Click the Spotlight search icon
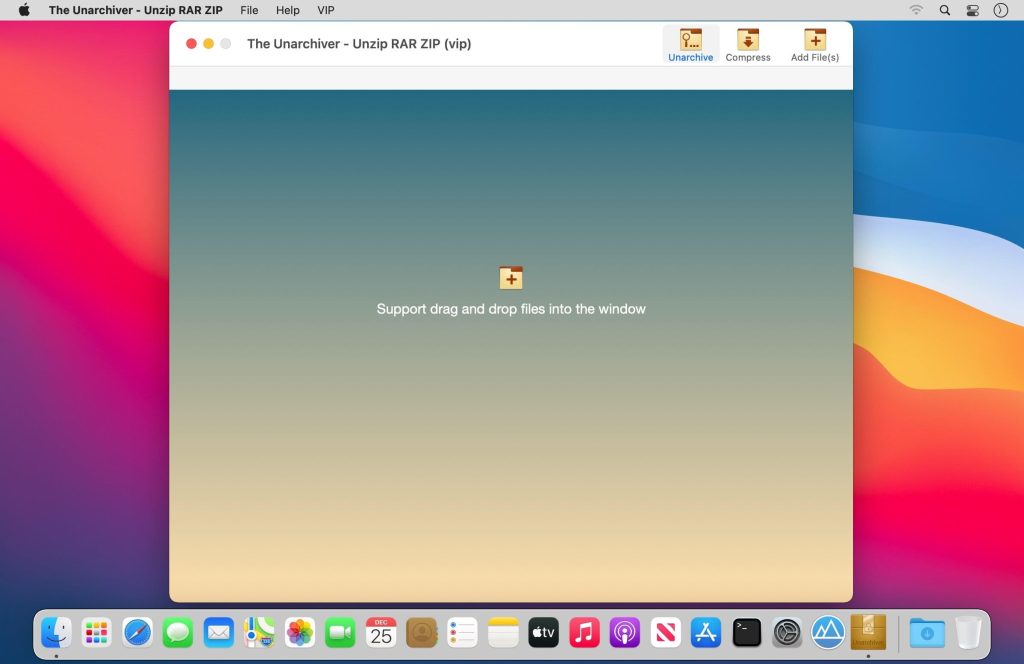The image size is (1024, 664). (x=944, y=10)
